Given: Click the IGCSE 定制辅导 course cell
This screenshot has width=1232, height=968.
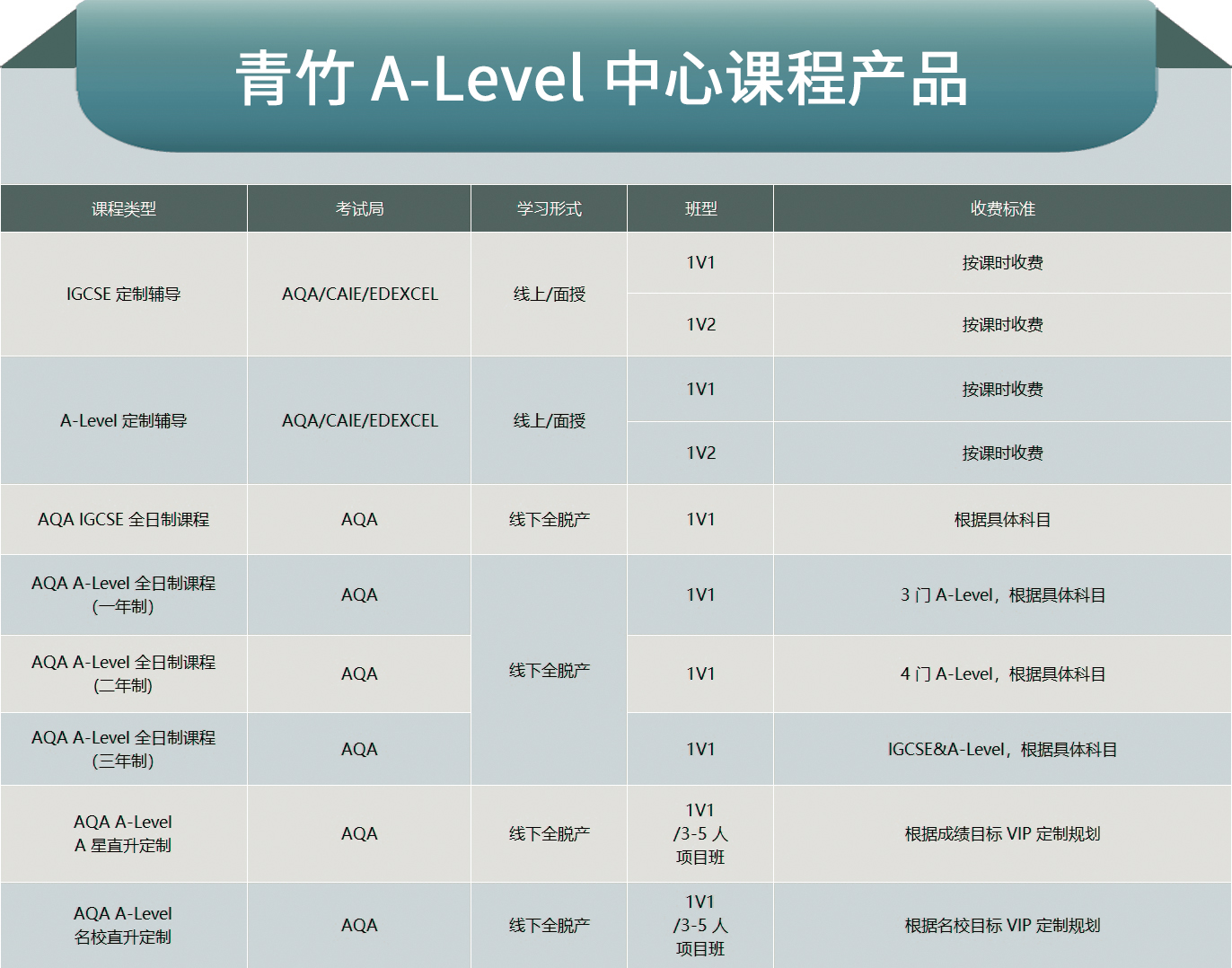Looking at the screenshot, I should click(x=124, y=294).
